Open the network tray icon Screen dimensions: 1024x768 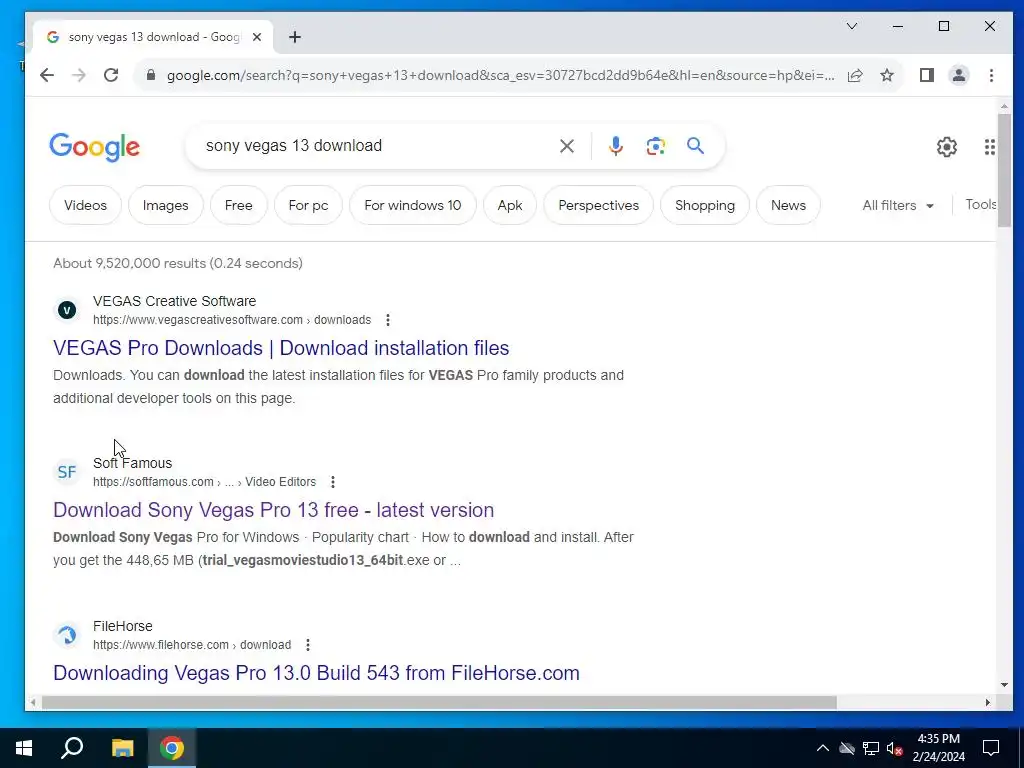[871, 748]
